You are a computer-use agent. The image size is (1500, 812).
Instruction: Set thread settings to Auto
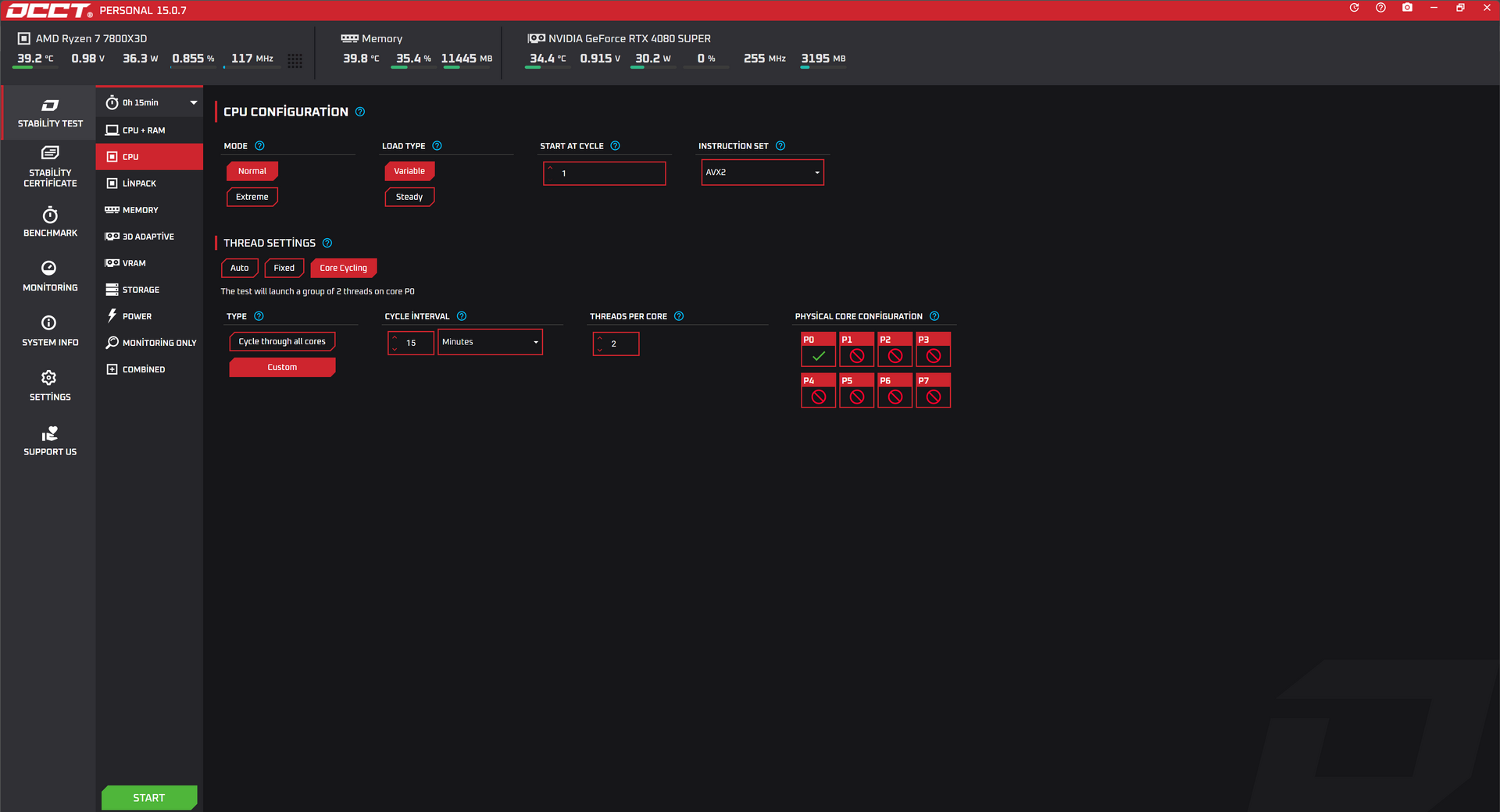click(240, 268)
